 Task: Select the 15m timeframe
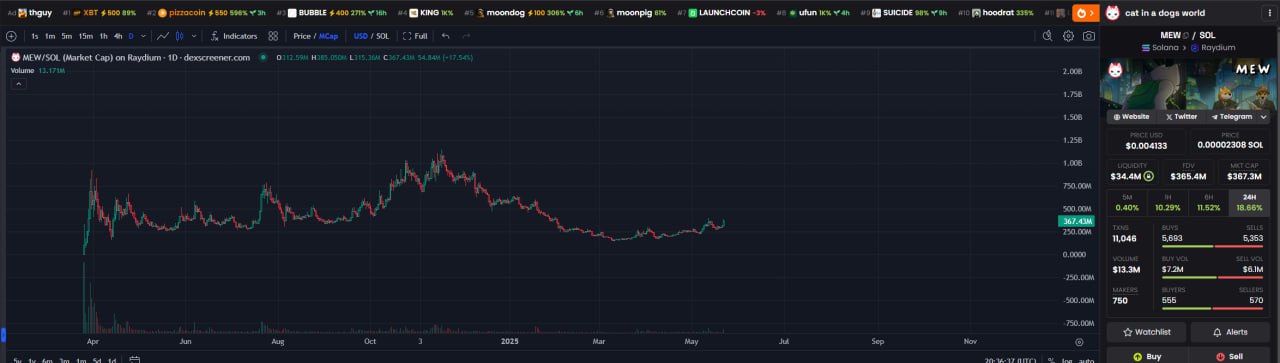click(85, 36)
